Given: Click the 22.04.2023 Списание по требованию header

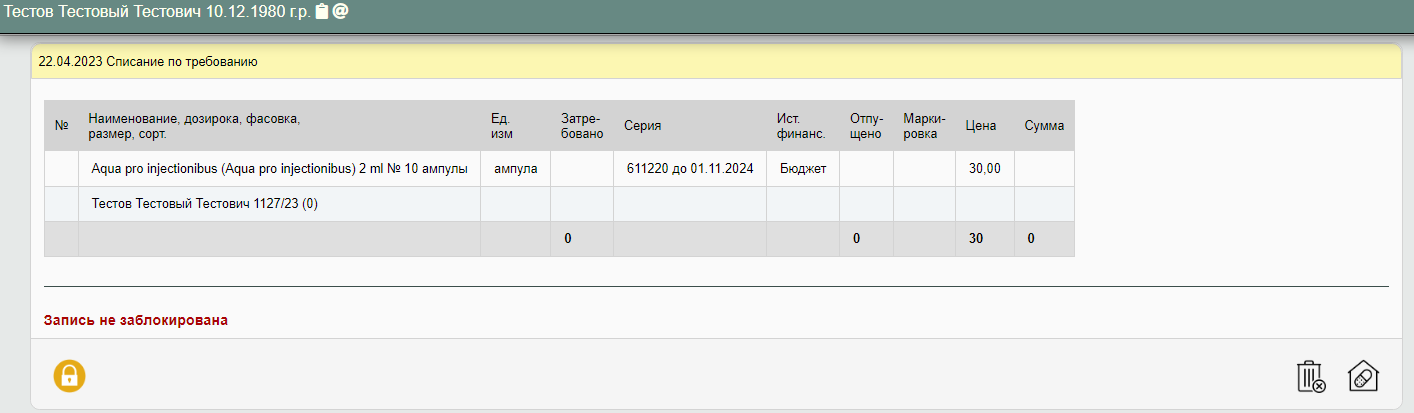Looking at the screenshot, I should [x=148, y=61].
